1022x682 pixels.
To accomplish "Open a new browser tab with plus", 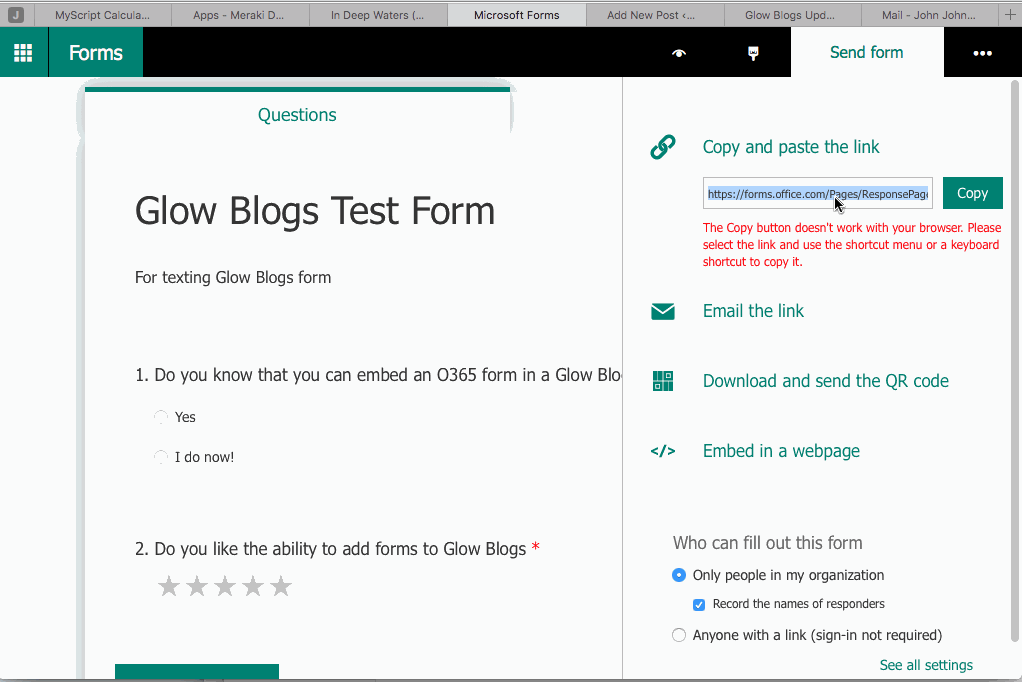I will [1010, 14].
